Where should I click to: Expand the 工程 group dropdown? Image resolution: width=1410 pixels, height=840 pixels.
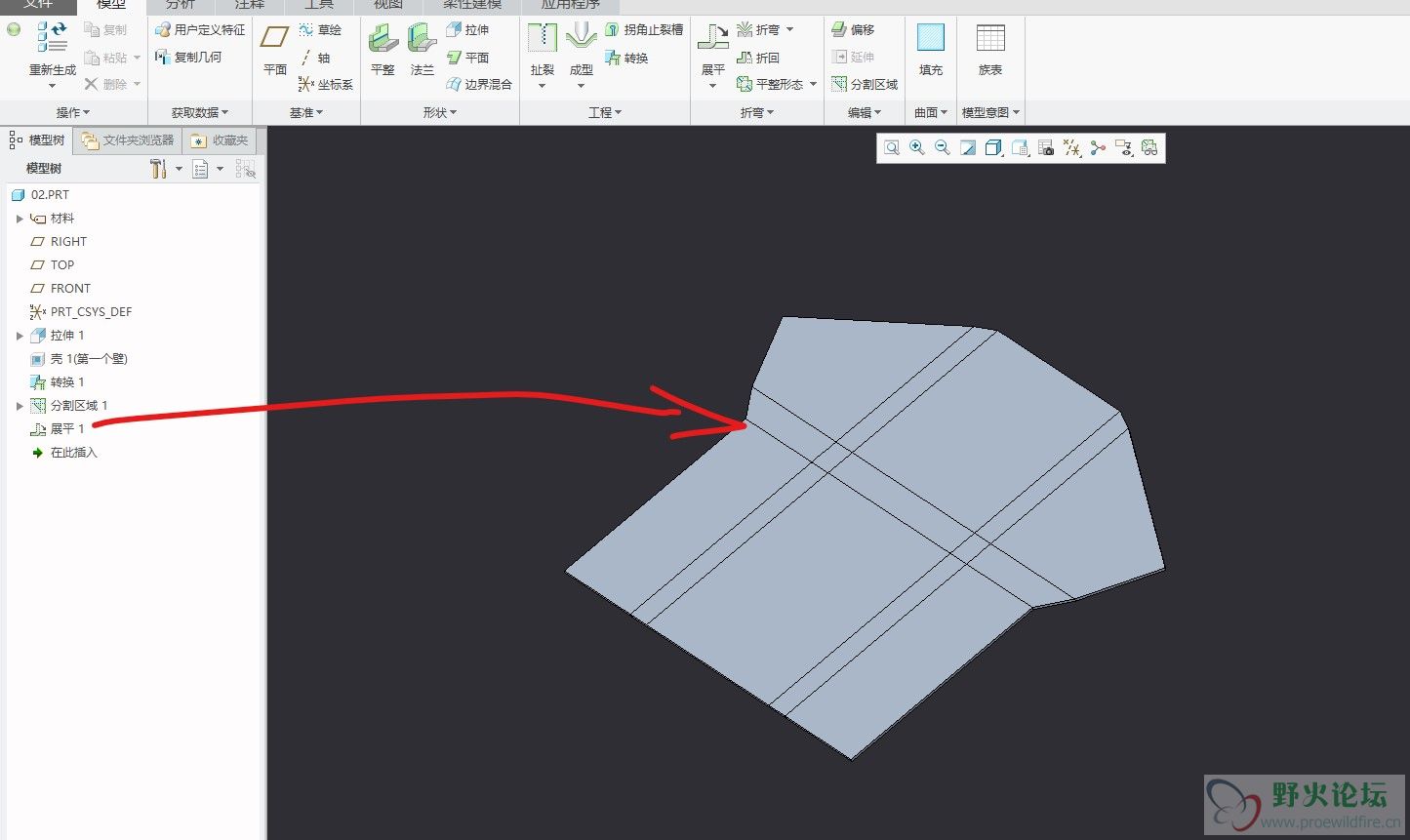(x=605, y=113)
